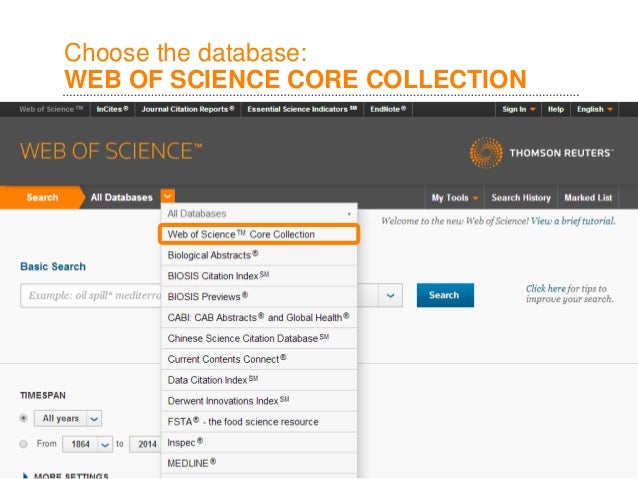The height and width of the screenshot is (479, 638).
Task: Open the Sign In menu
Action: click(519, 109)
